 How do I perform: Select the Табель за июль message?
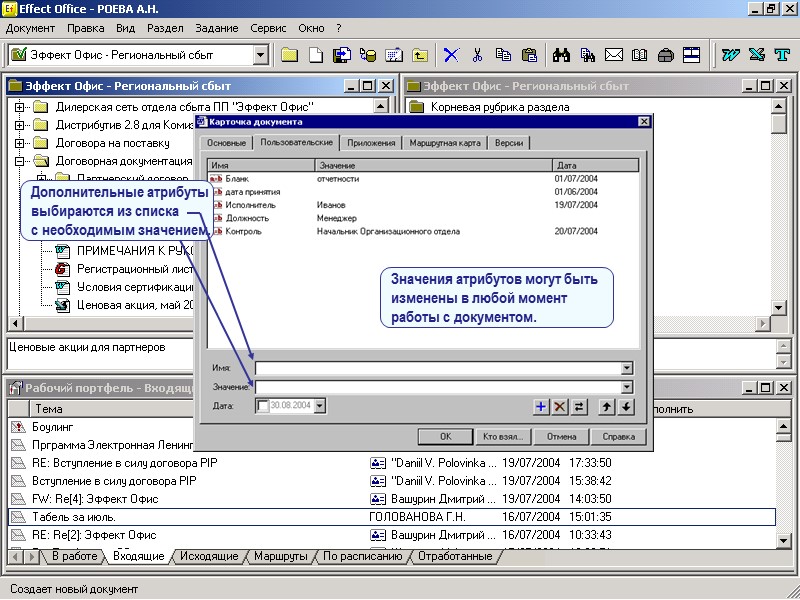tap(392, 517)
